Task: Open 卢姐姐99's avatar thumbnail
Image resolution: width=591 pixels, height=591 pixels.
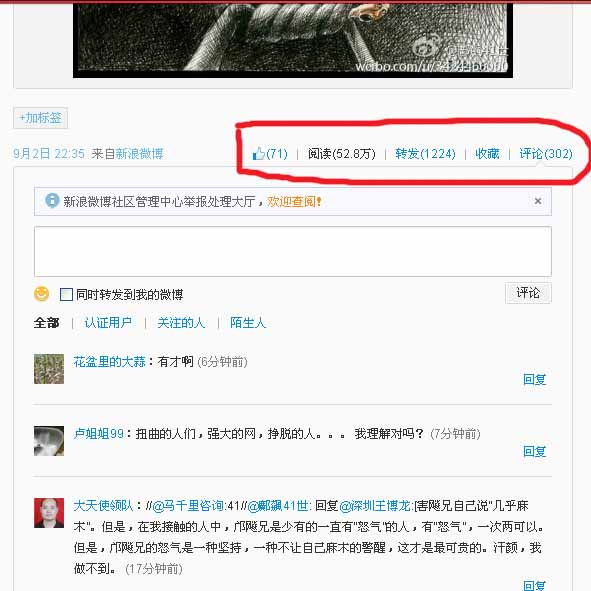Action: click(x=49, y=441)
